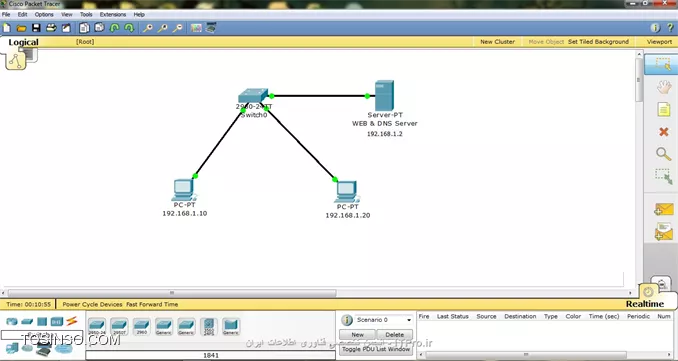Viewport: 678px width, 361px height.
Task: Select the Switches device category
Action: pos(27,322)
